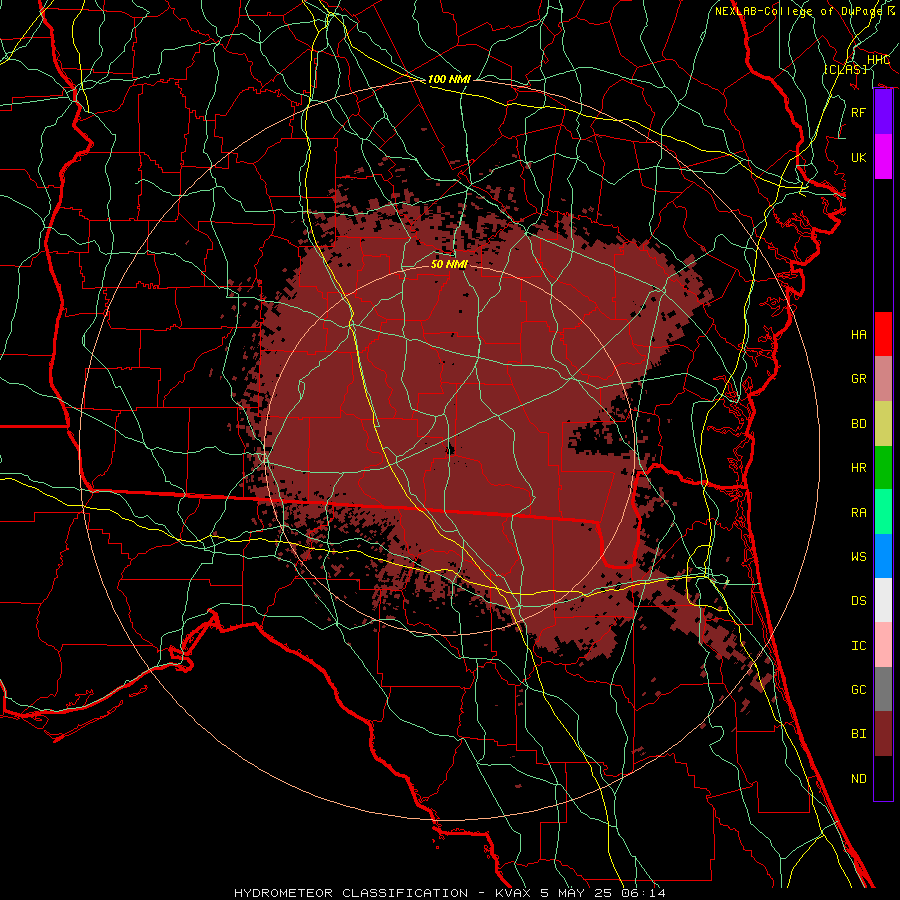
Task: Click the BI legend label
Action: (859, 734)
